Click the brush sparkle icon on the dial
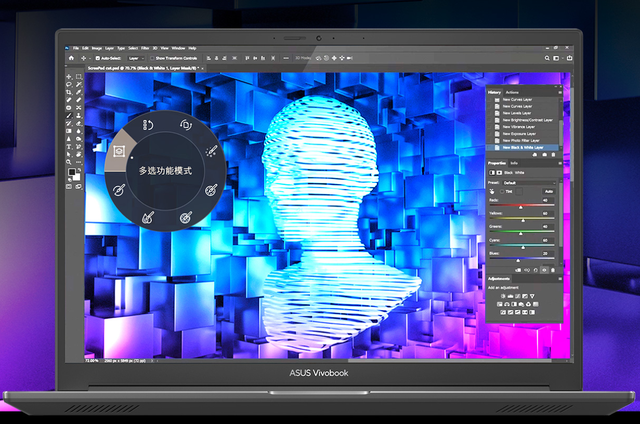The image size is (640, 424). click(x=211, y=150)
